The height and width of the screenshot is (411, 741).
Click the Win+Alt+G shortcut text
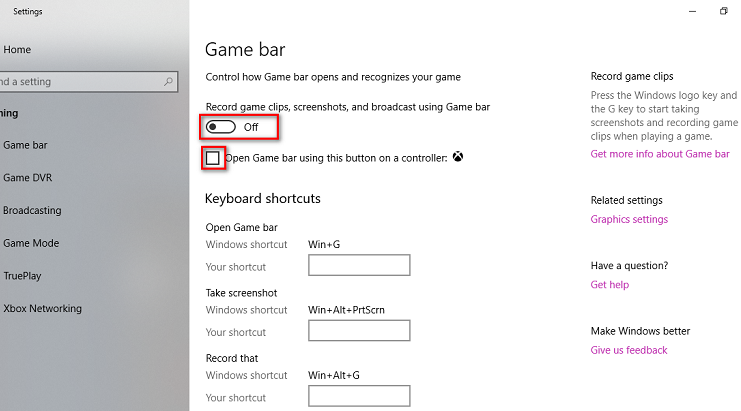334,375
